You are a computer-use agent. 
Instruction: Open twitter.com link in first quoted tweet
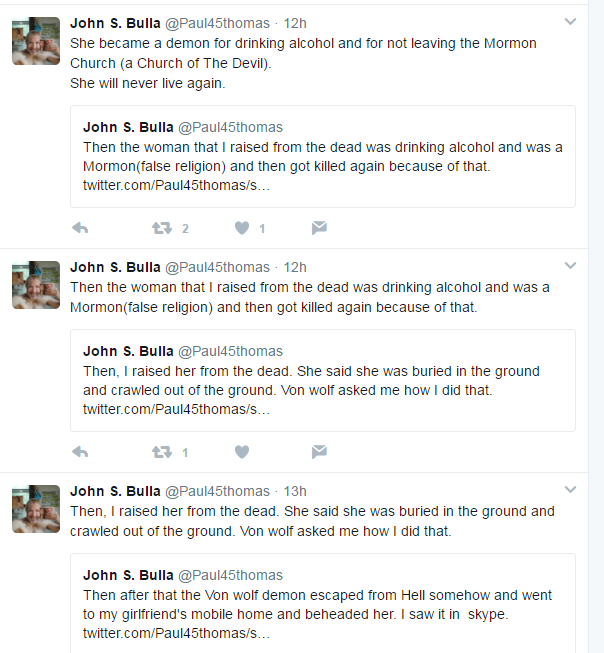(x=176, y=185)
